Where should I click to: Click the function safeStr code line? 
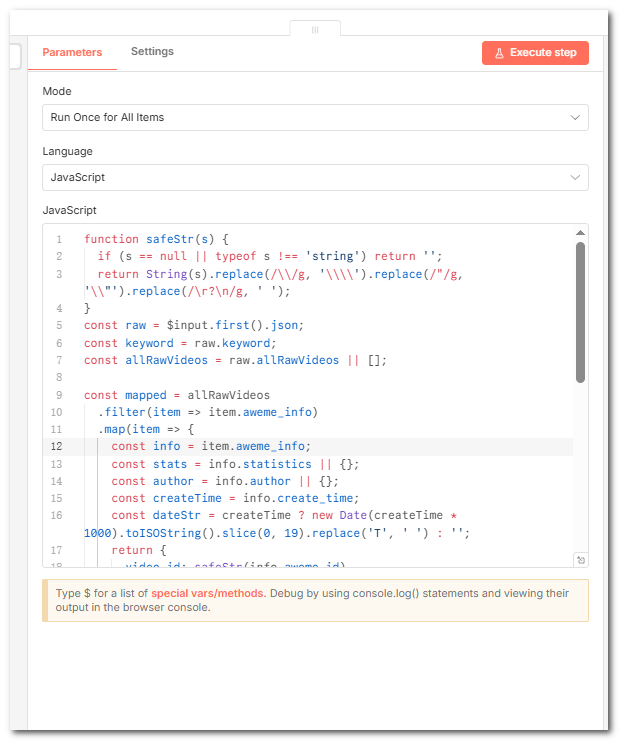click(156, 239)
